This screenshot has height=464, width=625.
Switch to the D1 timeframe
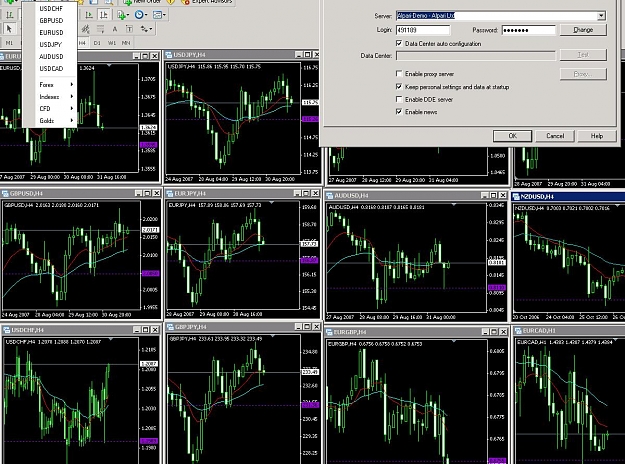(97, 43)
